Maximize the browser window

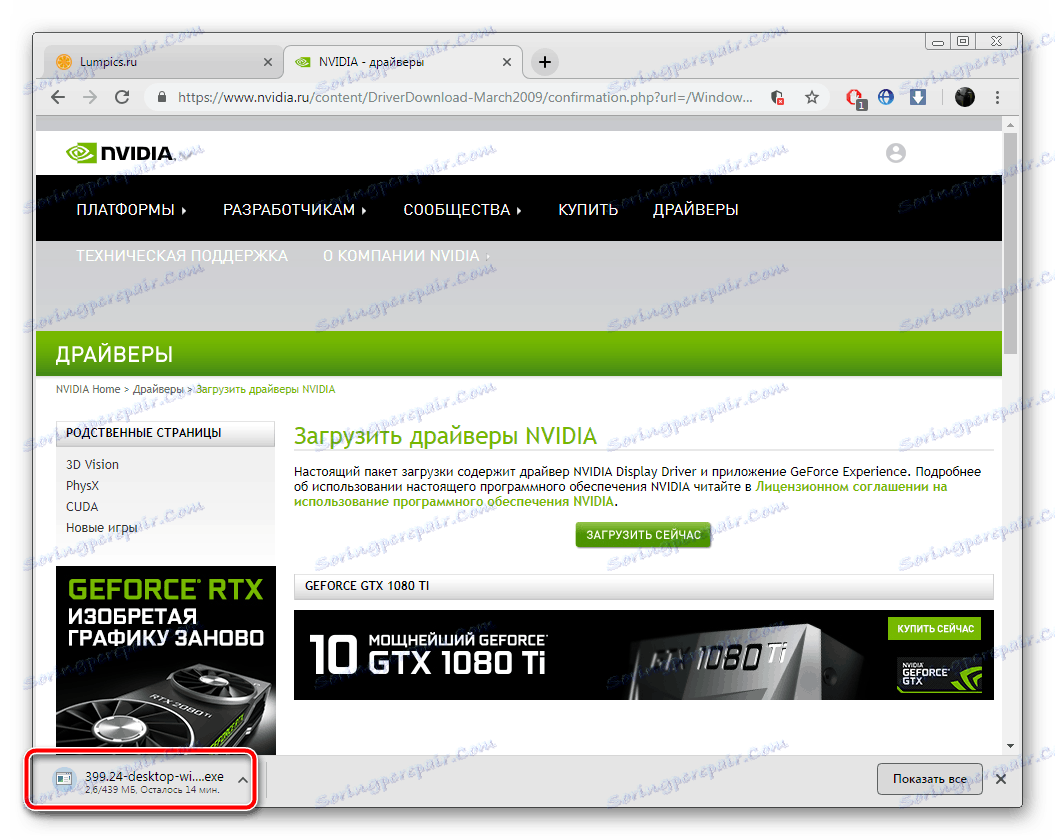963,42
